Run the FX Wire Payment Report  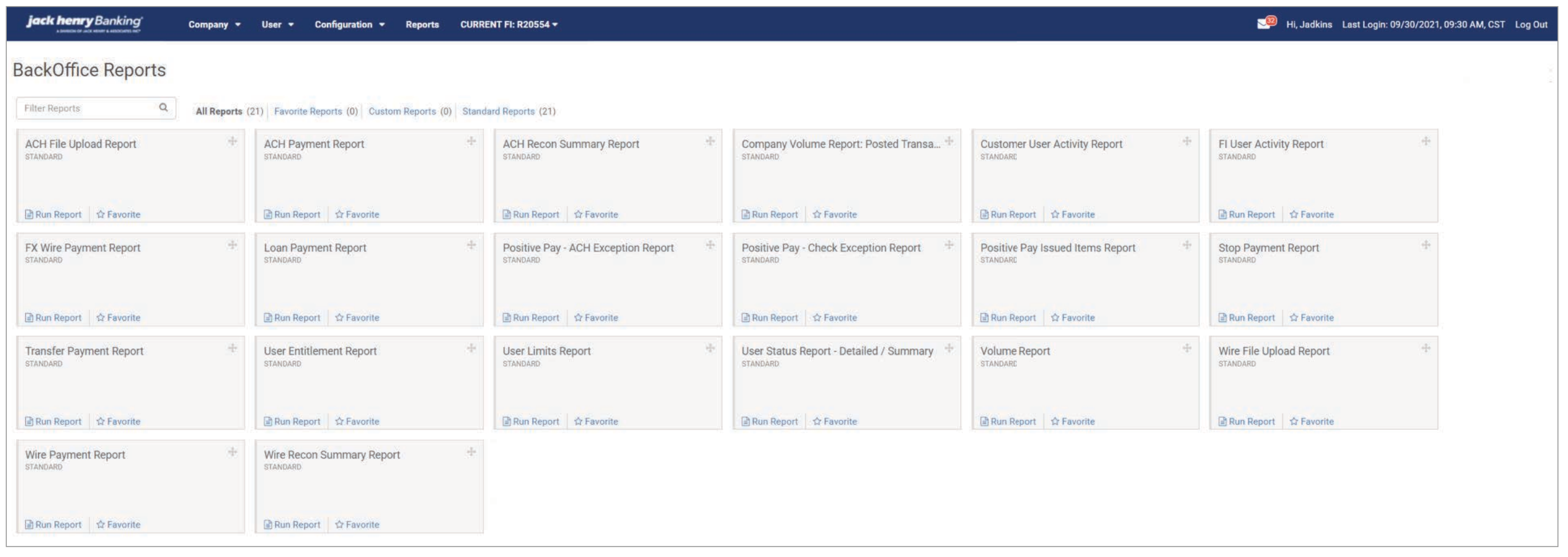pos(54,318)
